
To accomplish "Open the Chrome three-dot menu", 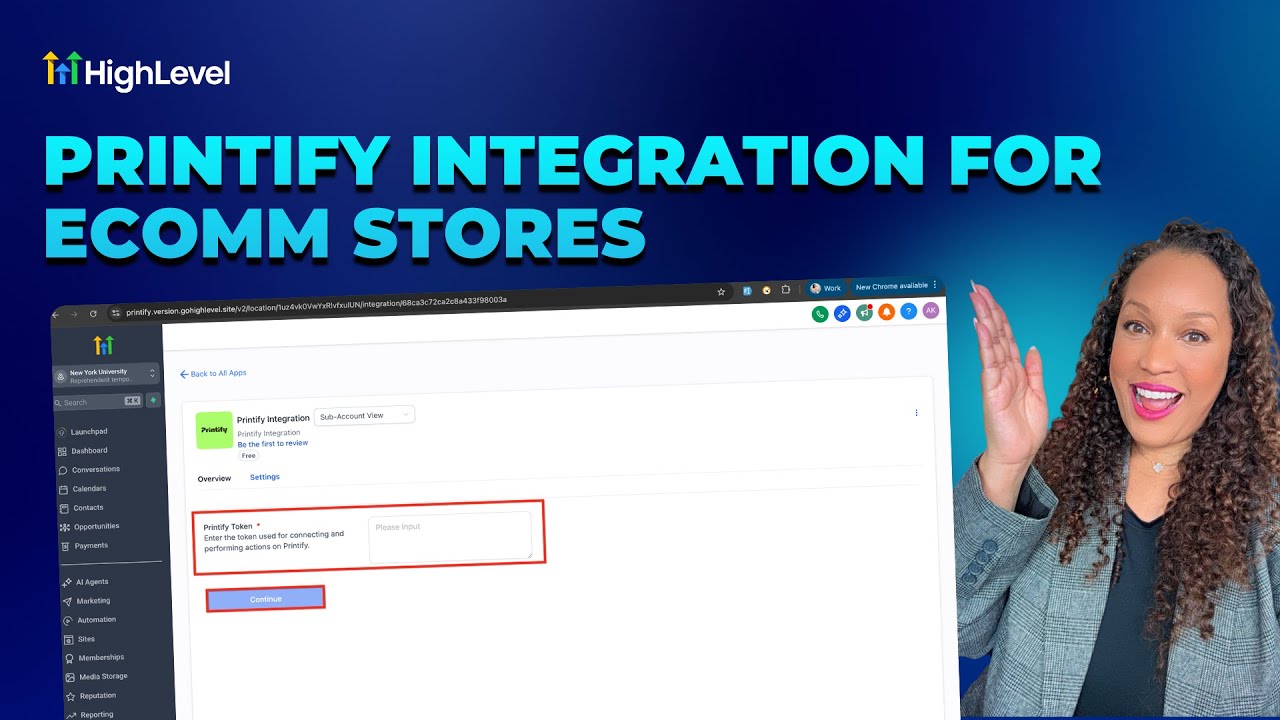I will coord(935,285).
